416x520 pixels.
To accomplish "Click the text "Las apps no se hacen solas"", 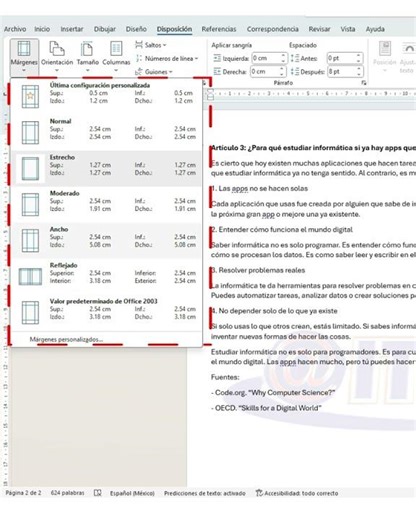I will click(x=263, y=188).
